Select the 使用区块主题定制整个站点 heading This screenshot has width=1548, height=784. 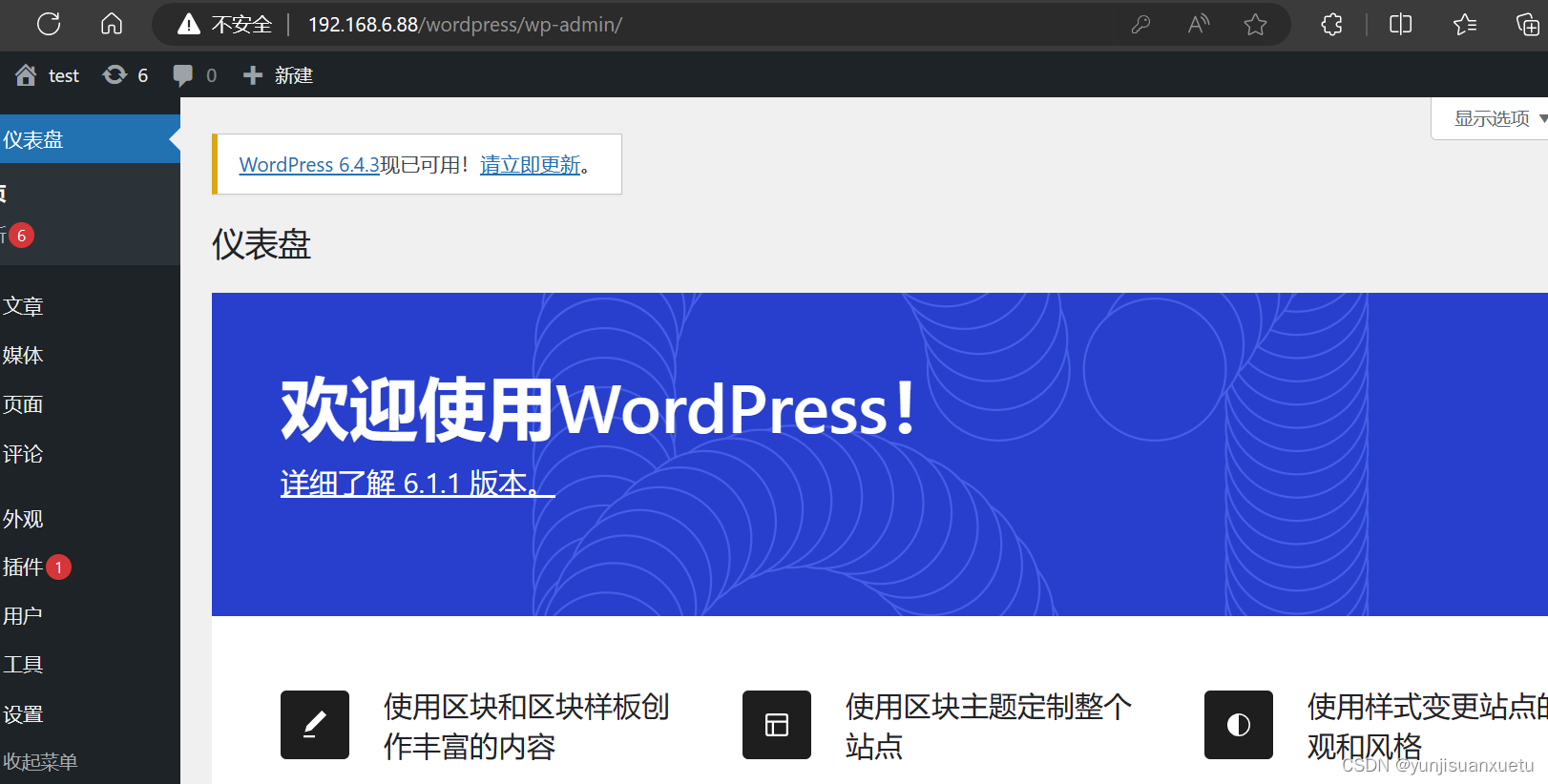988,726
